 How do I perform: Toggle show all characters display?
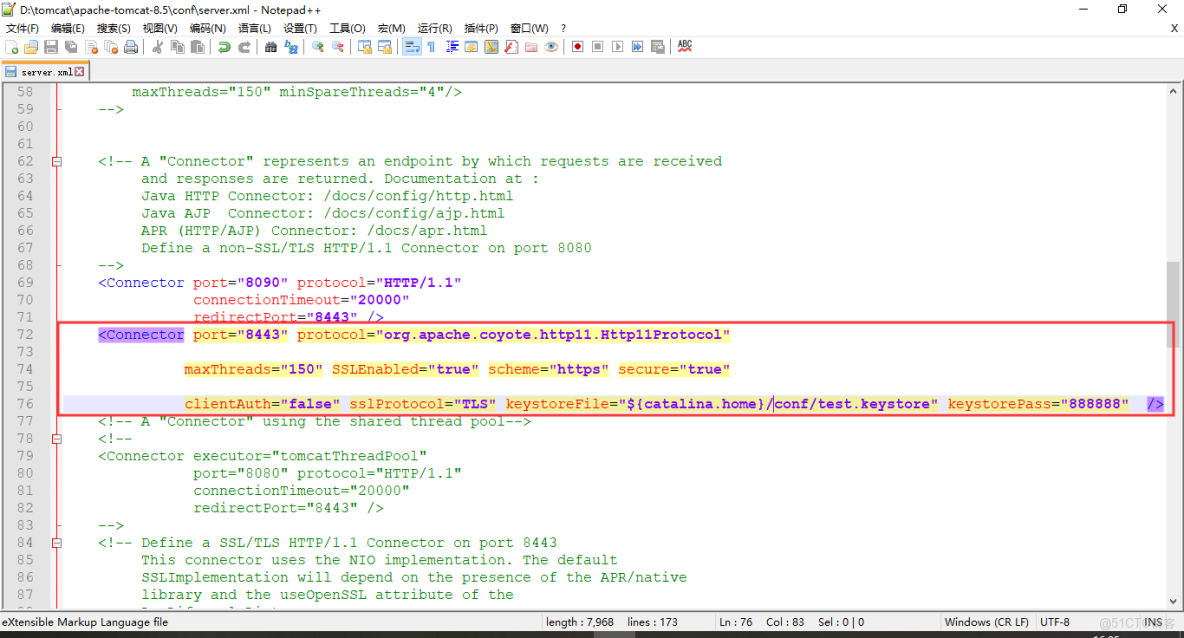pos(431,46)
